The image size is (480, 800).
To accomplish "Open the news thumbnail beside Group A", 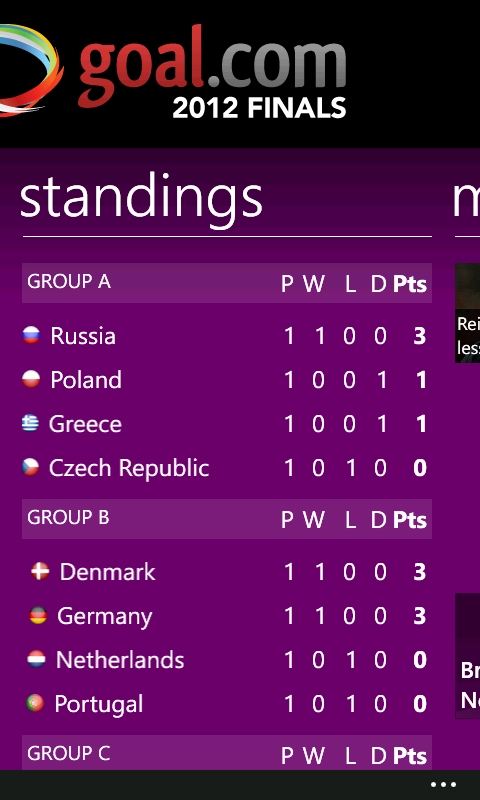I will [468, 313].
